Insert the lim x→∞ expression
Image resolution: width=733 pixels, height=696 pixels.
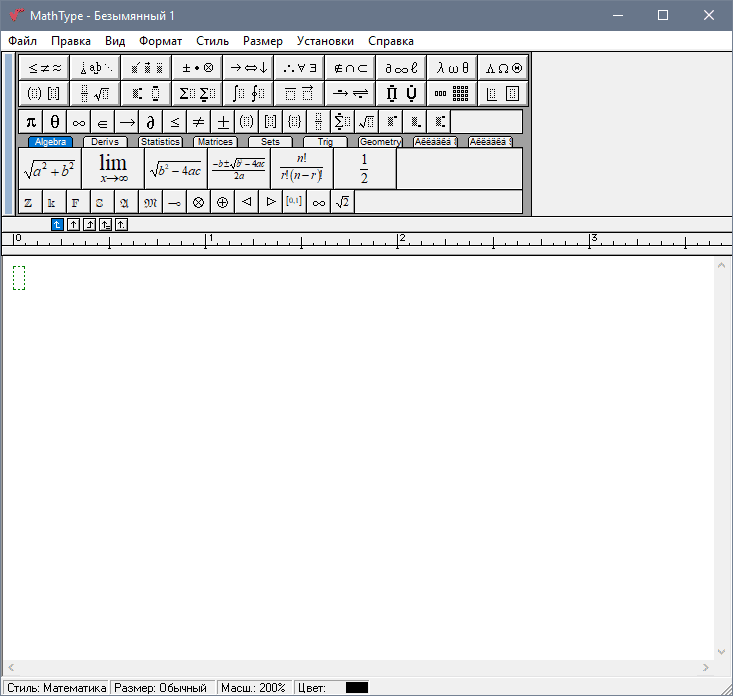click(x=113, y=169)
